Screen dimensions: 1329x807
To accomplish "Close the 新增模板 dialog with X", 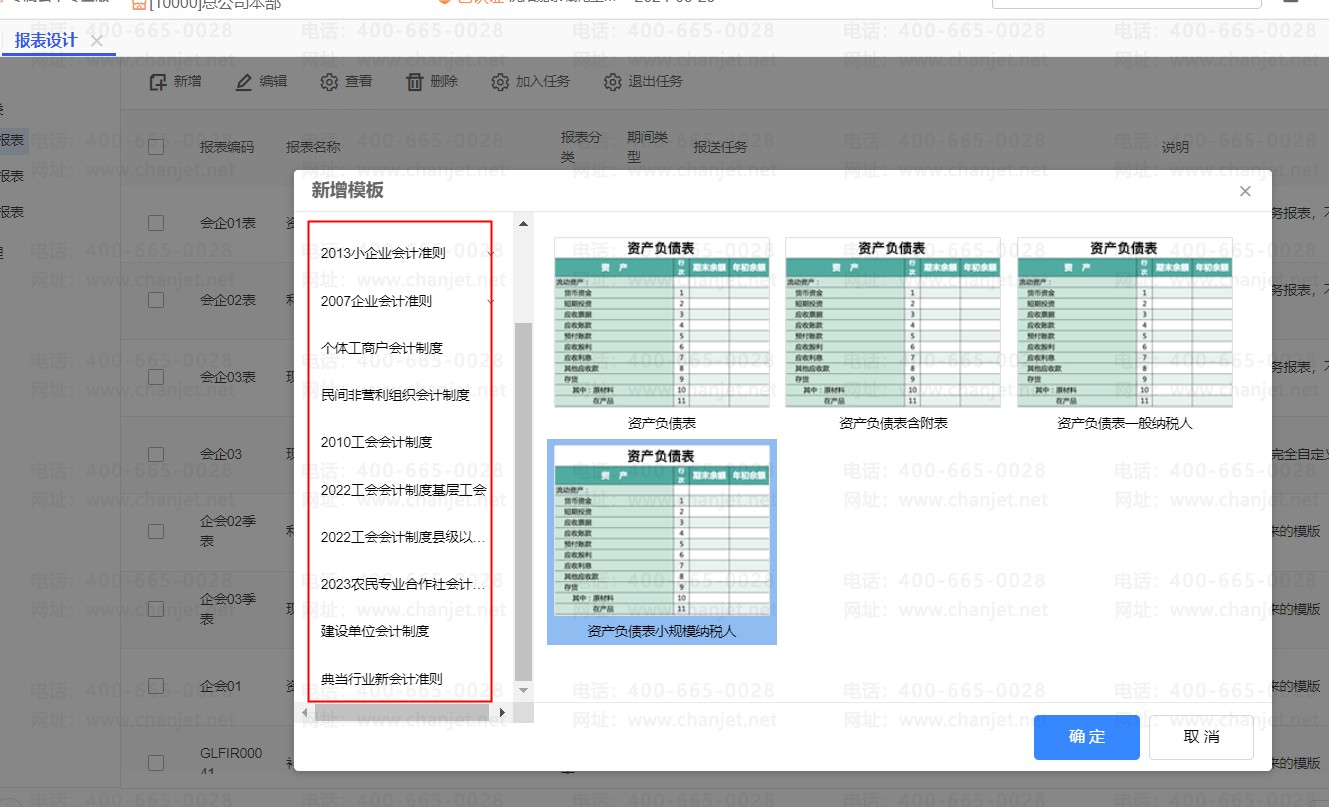I will (x=1245, y=191).
